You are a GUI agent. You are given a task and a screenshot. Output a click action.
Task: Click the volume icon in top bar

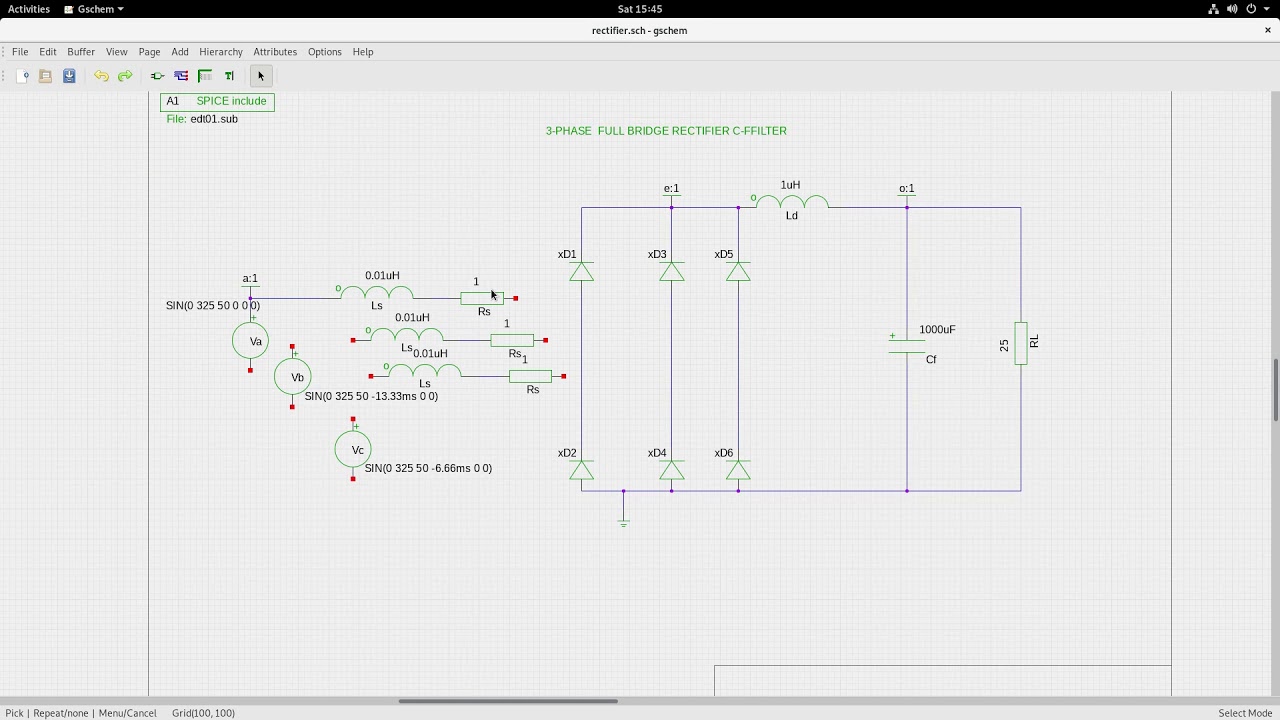click(x=1233, y=9)
